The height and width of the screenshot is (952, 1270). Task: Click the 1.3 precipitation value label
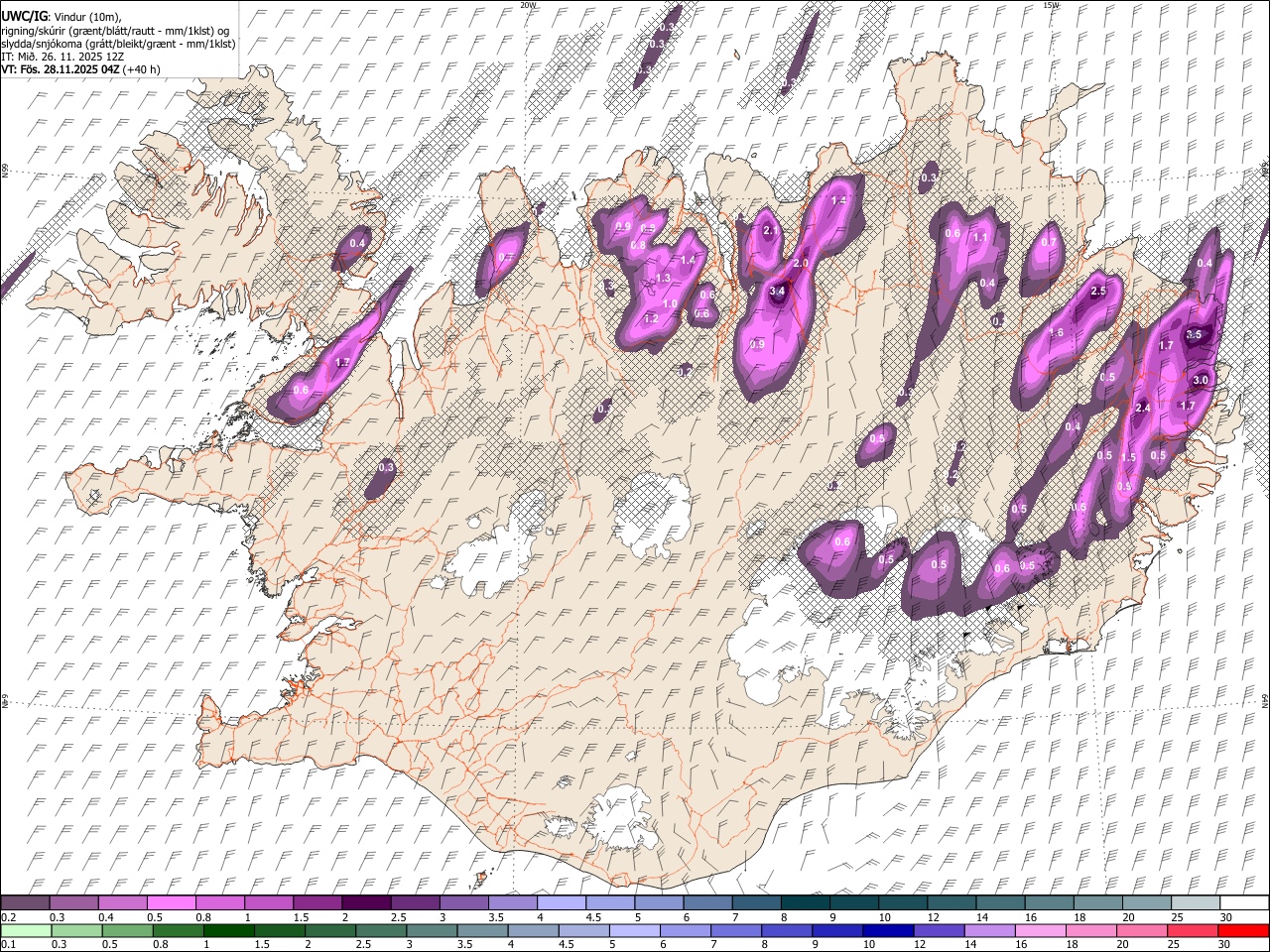click(x=664, y=278)
